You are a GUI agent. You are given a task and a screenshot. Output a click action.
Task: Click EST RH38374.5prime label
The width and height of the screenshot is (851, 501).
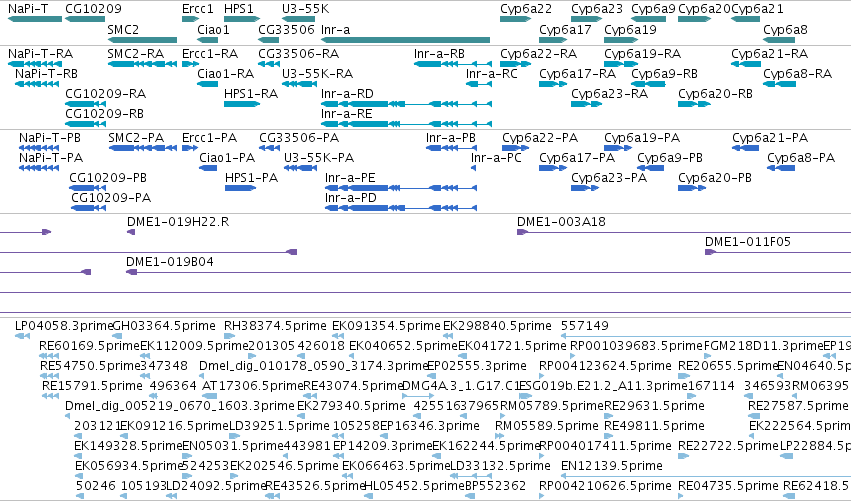[x=276, y=326]
